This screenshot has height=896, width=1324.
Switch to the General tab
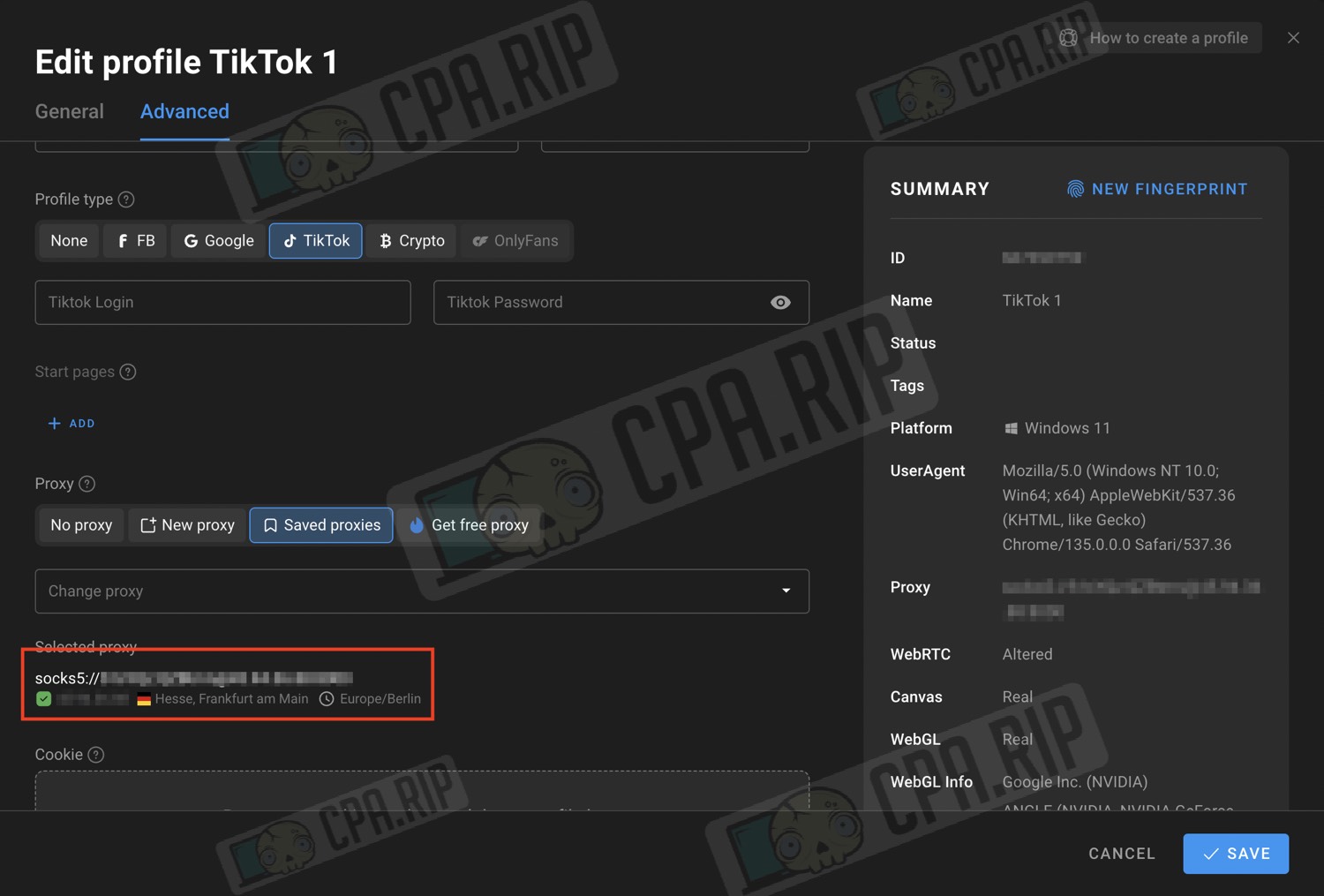point(69,111)
